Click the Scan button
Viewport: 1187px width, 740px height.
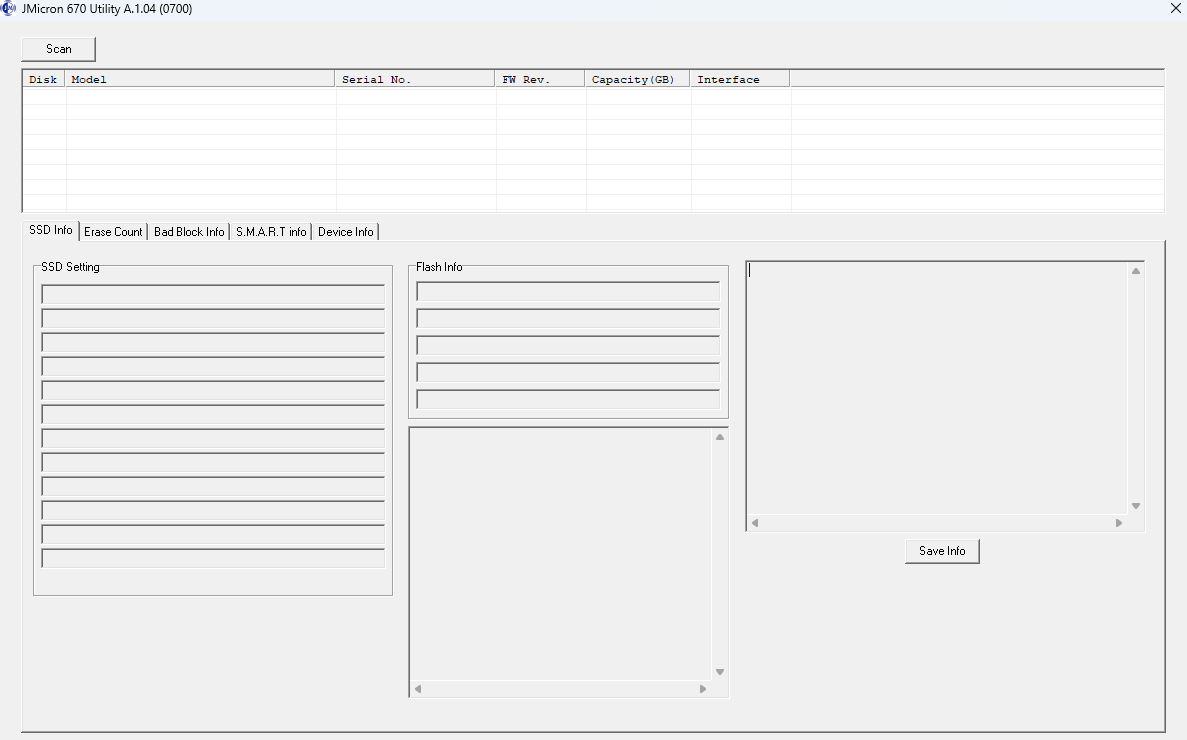59,49
